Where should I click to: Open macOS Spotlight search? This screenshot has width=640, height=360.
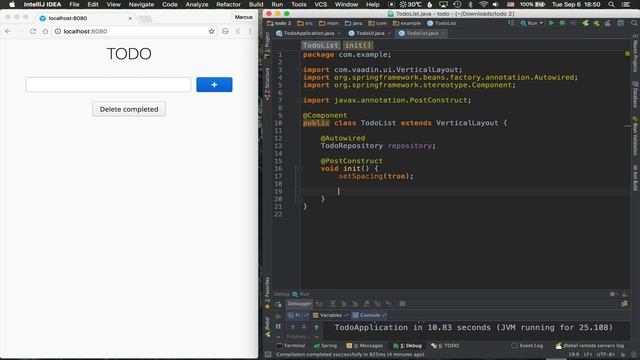tap(611, 4)
